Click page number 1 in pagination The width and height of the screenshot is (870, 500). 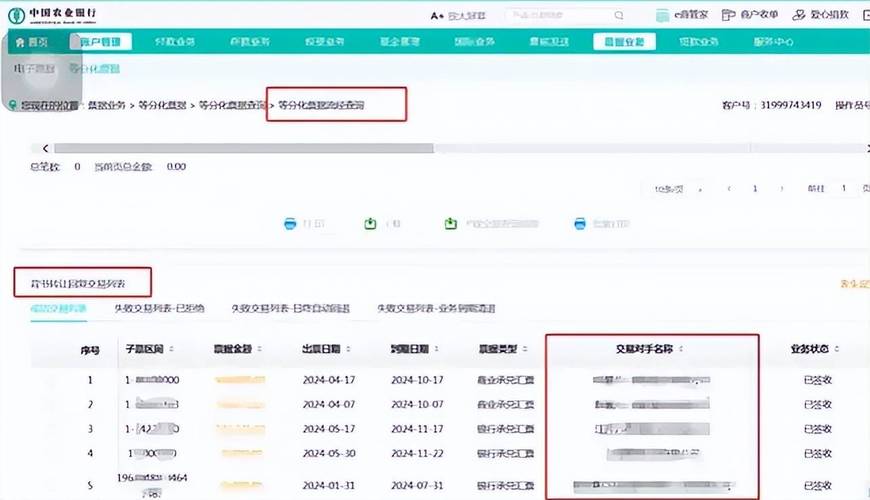coord(755,189)
